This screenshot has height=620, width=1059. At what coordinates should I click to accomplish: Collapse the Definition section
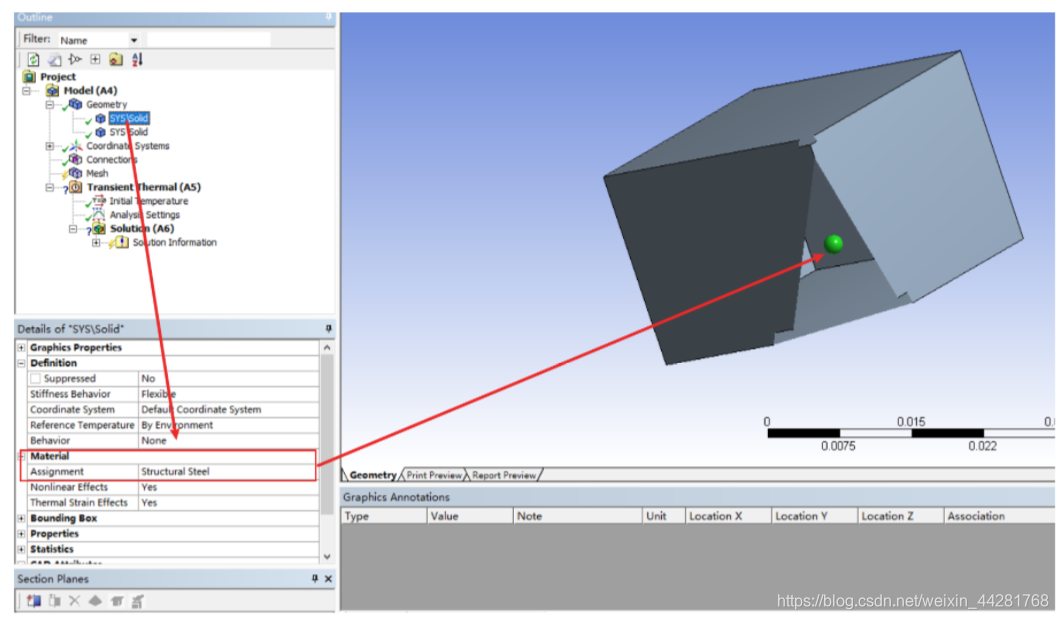click(22, 363)
